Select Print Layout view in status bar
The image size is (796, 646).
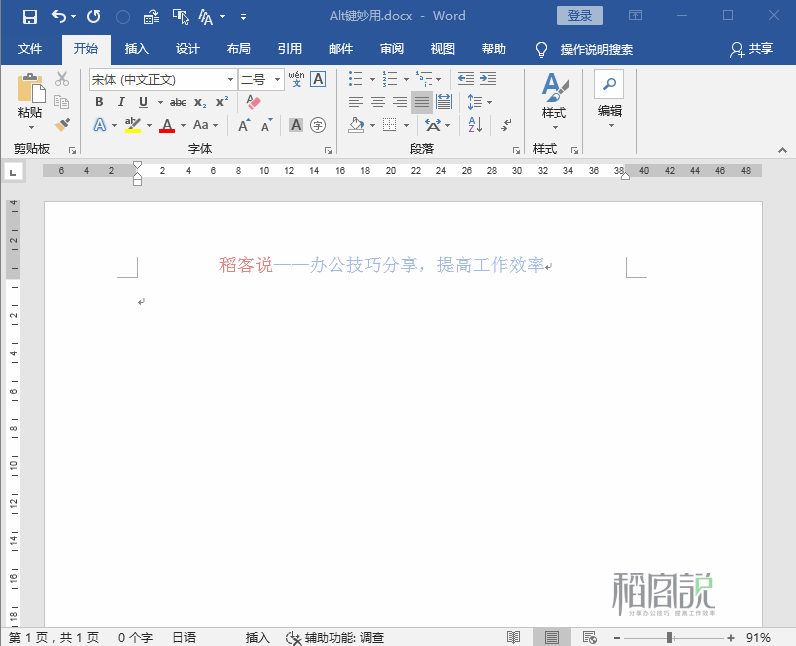pyautogui.click(x=551, y=637)
